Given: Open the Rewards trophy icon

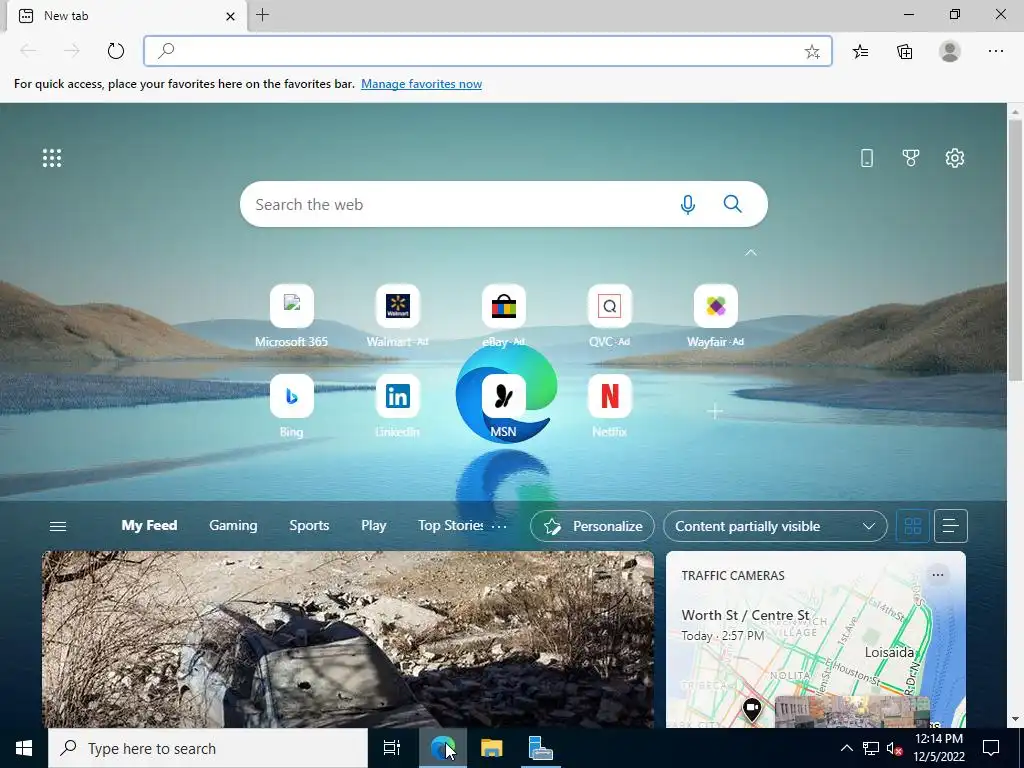Looking at the screenshot, I should pyautogui.click(x=910, y=158).
